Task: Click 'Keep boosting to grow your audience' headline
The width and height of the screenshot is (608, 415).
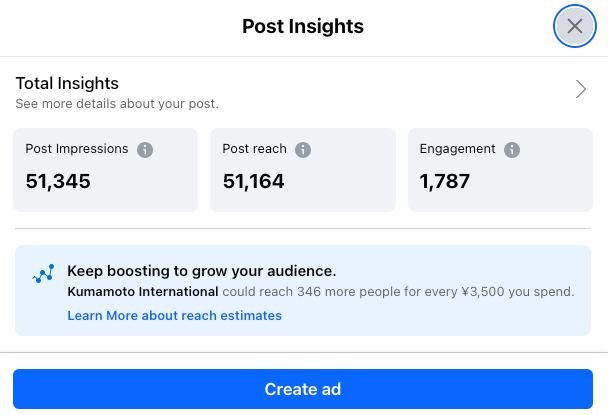Action: point(201,271)
